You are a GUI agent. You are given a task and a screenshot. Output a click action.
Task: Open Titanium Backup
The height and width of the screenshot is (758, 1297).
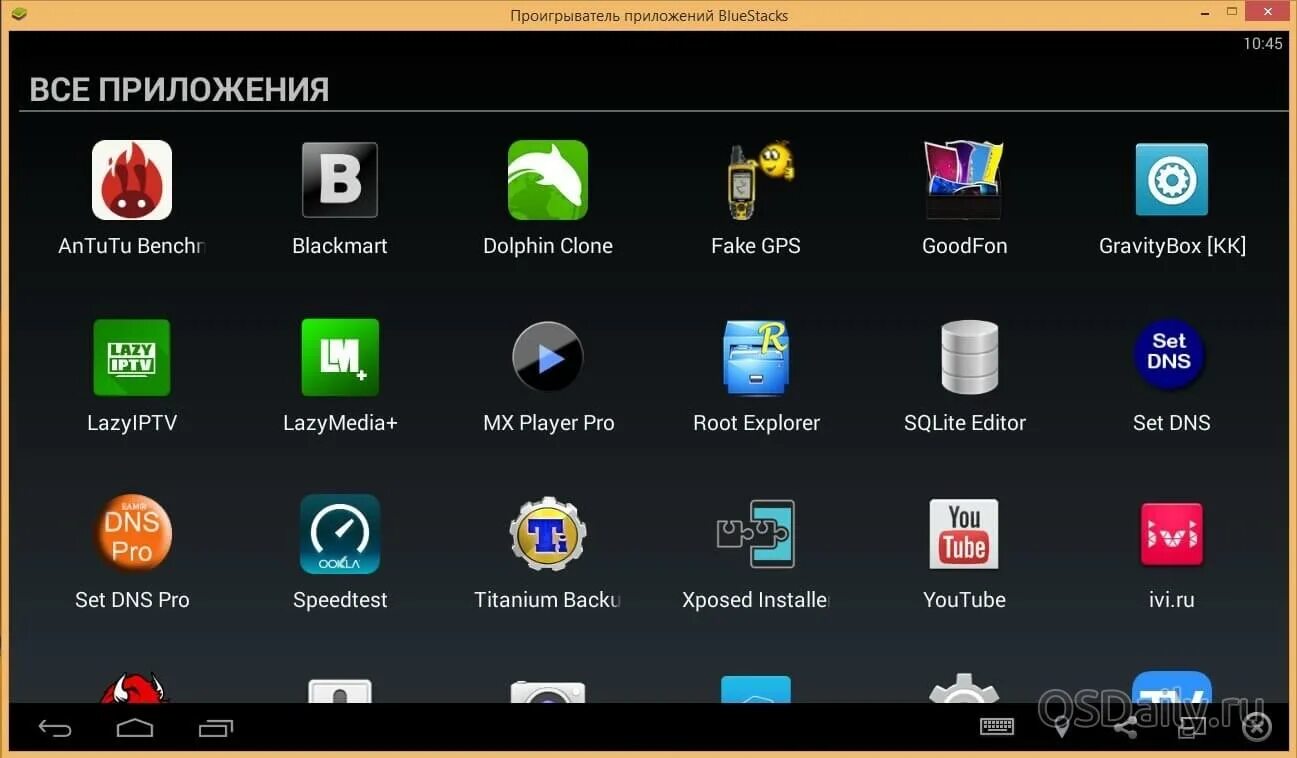click(x=548, y=534)
